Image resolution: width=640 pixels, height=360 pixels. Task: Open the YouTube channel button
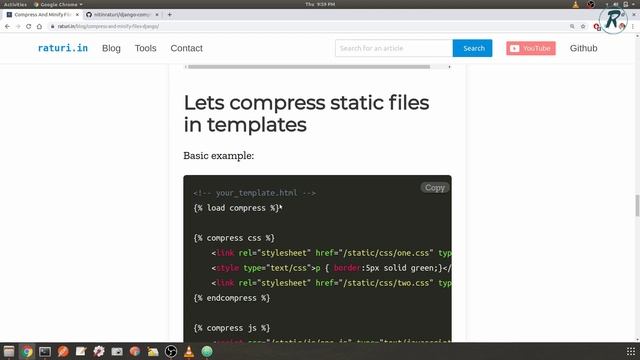(531, 48)
